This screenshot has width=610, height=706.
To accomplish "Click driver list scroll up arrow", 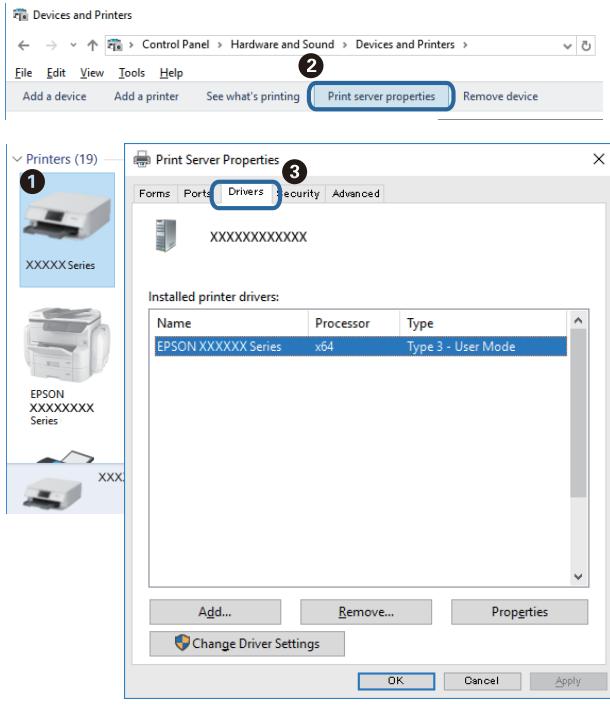I will click(578, 321).
